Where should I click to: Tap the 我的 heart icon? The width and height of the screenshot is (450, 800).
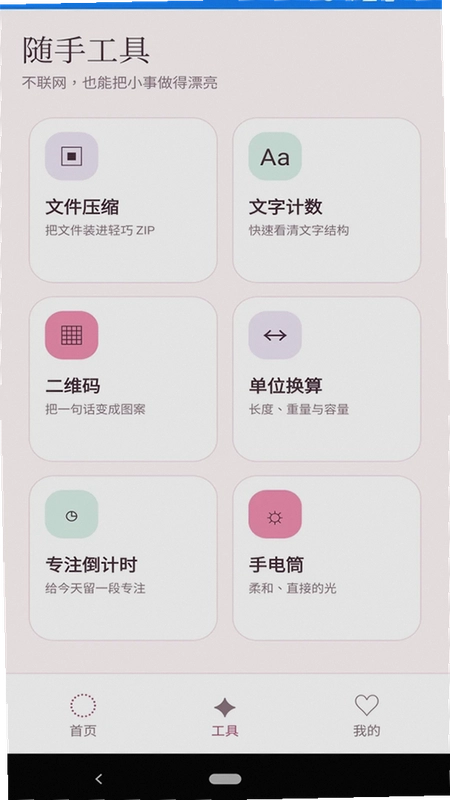tap(366, 705)
